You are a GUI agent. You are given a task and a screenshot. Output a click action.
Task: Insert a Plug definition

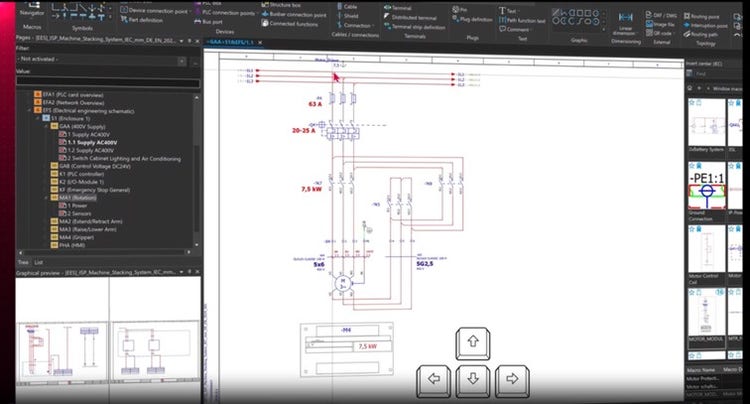[472, 19]
